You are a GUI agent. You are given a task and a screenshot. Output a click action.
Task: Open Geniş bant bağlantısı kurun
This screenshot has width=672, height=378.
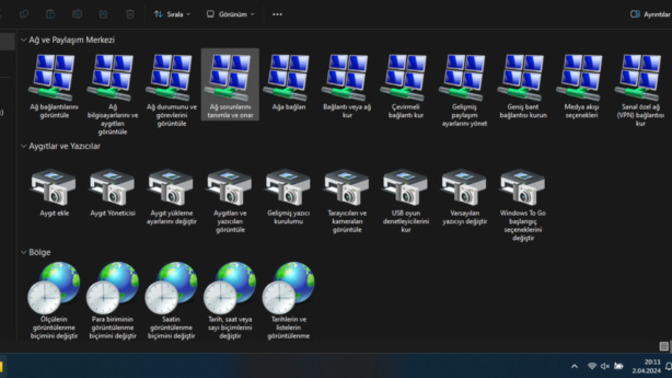pos(523,86)
